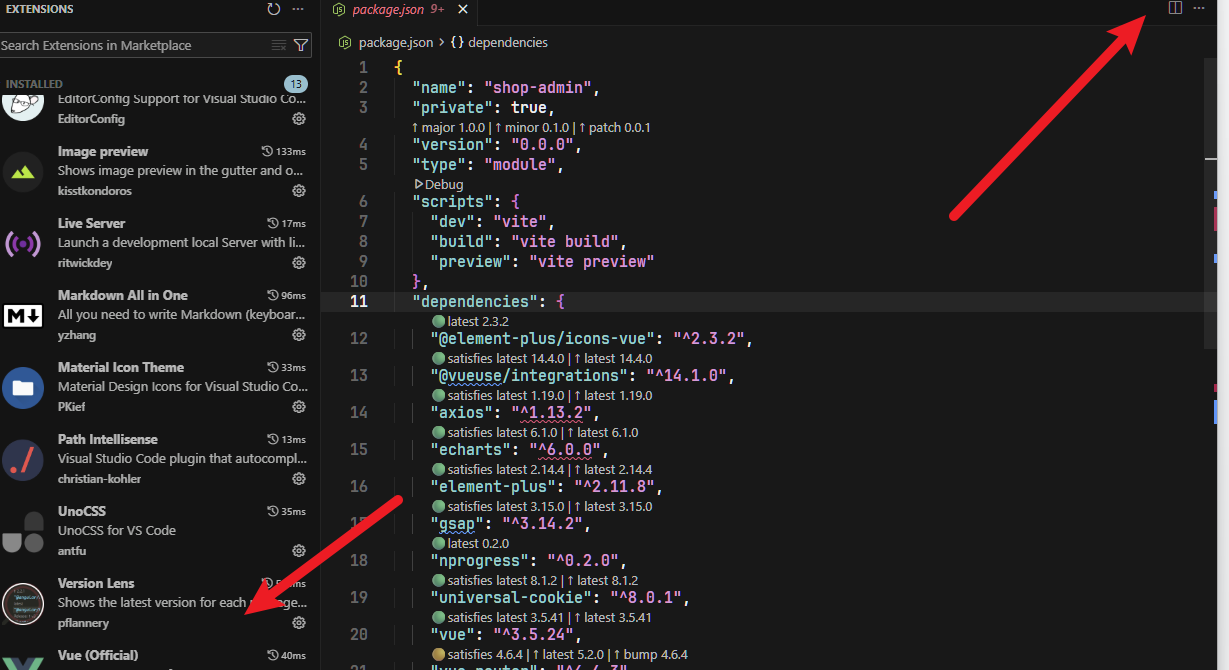Open Markdown All in One manage gear
Image resolution: width=1229 pixels, height=670 pixels.
(x=298, y=335)
